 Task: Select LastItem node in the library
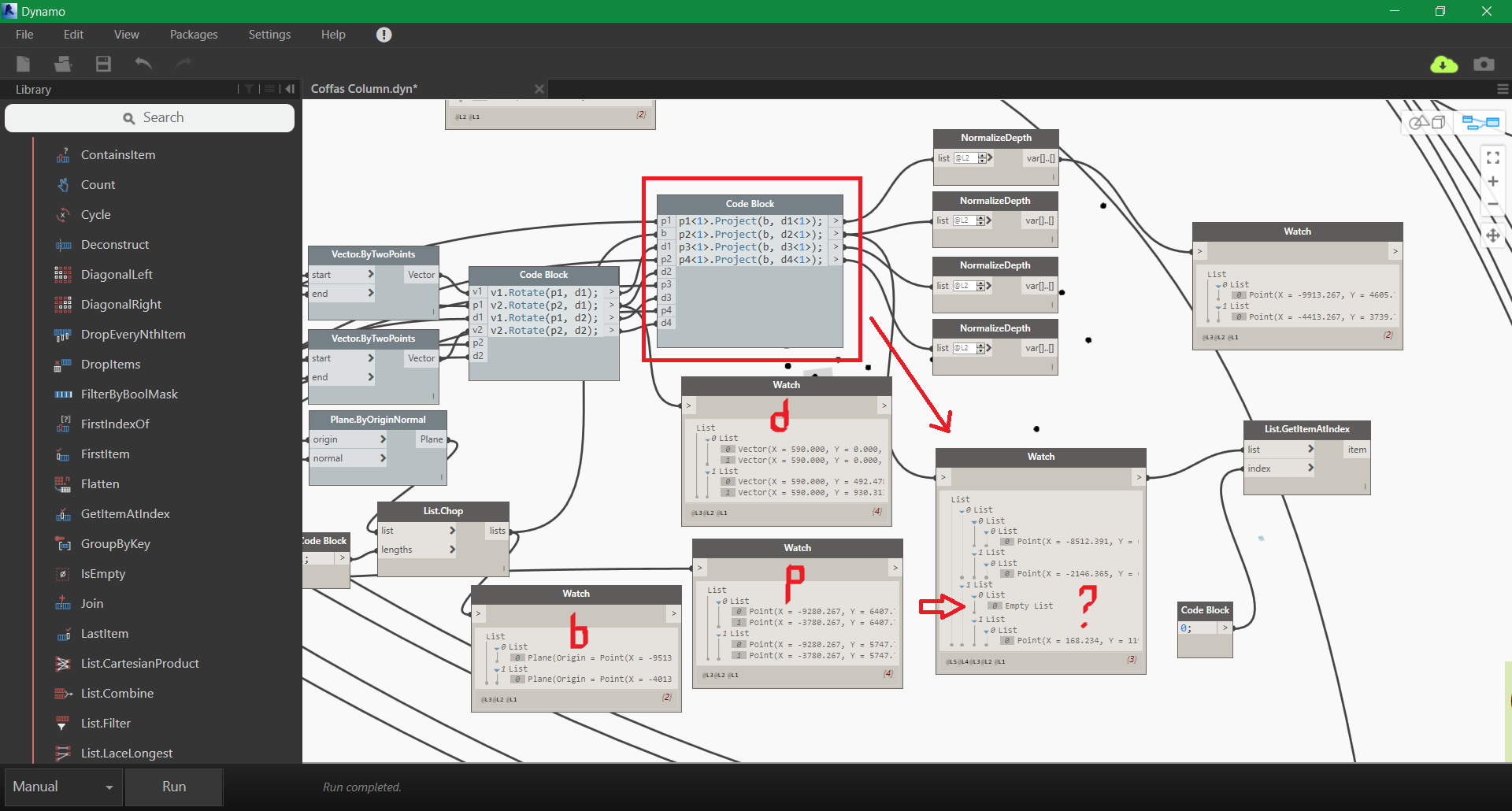tap(104, 634)
